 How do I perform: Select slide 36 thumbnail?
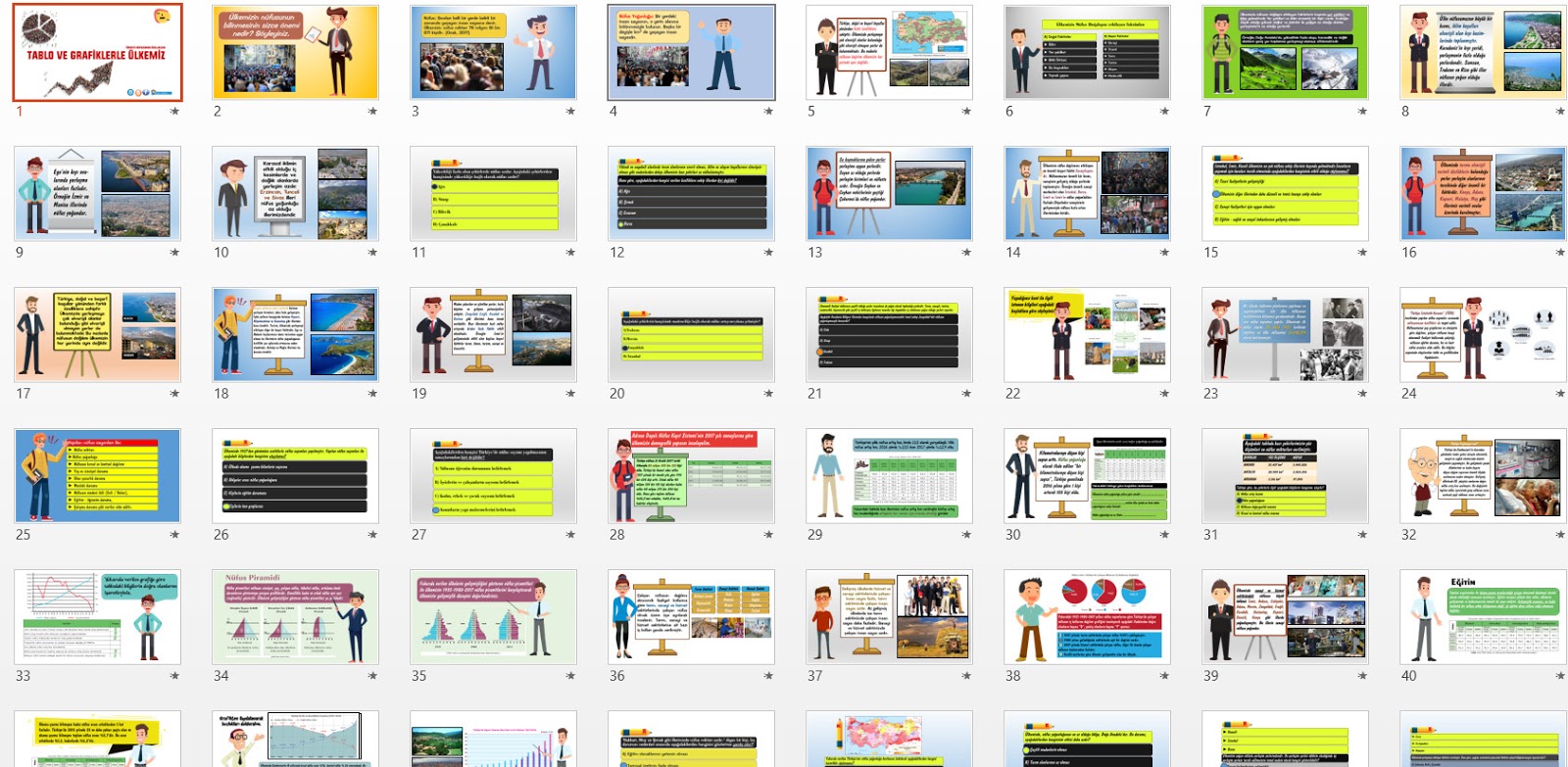[692, 617]
